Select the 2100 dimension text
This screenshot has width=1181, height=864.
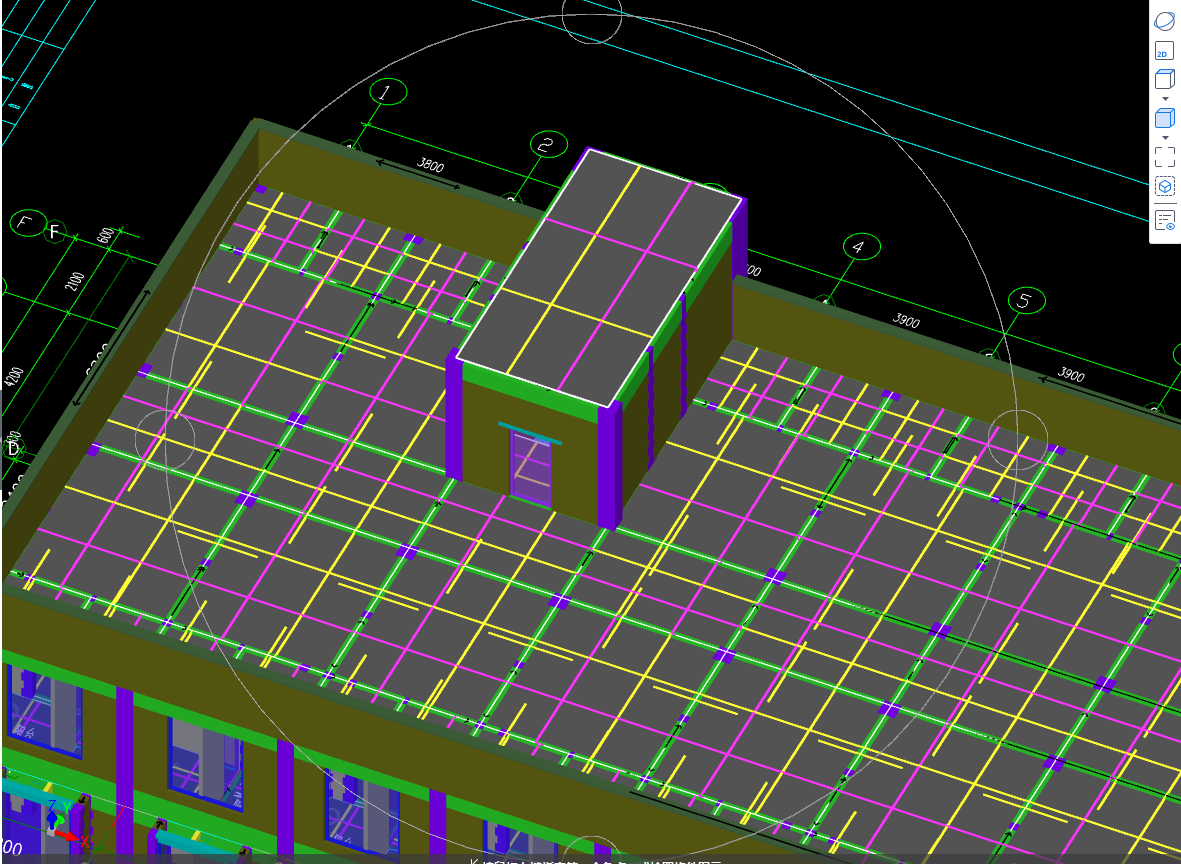[75, 281]
